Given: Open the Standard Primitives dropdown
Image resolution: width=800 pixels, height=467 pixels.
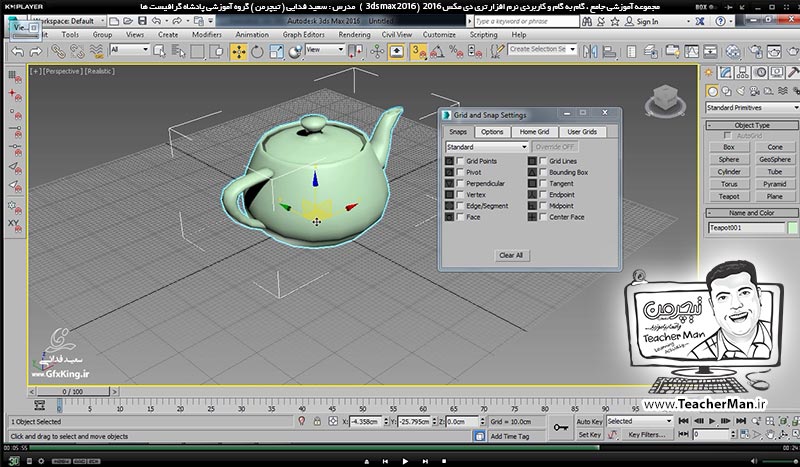Looking at the screenshot, I should (x=752, y=108).
